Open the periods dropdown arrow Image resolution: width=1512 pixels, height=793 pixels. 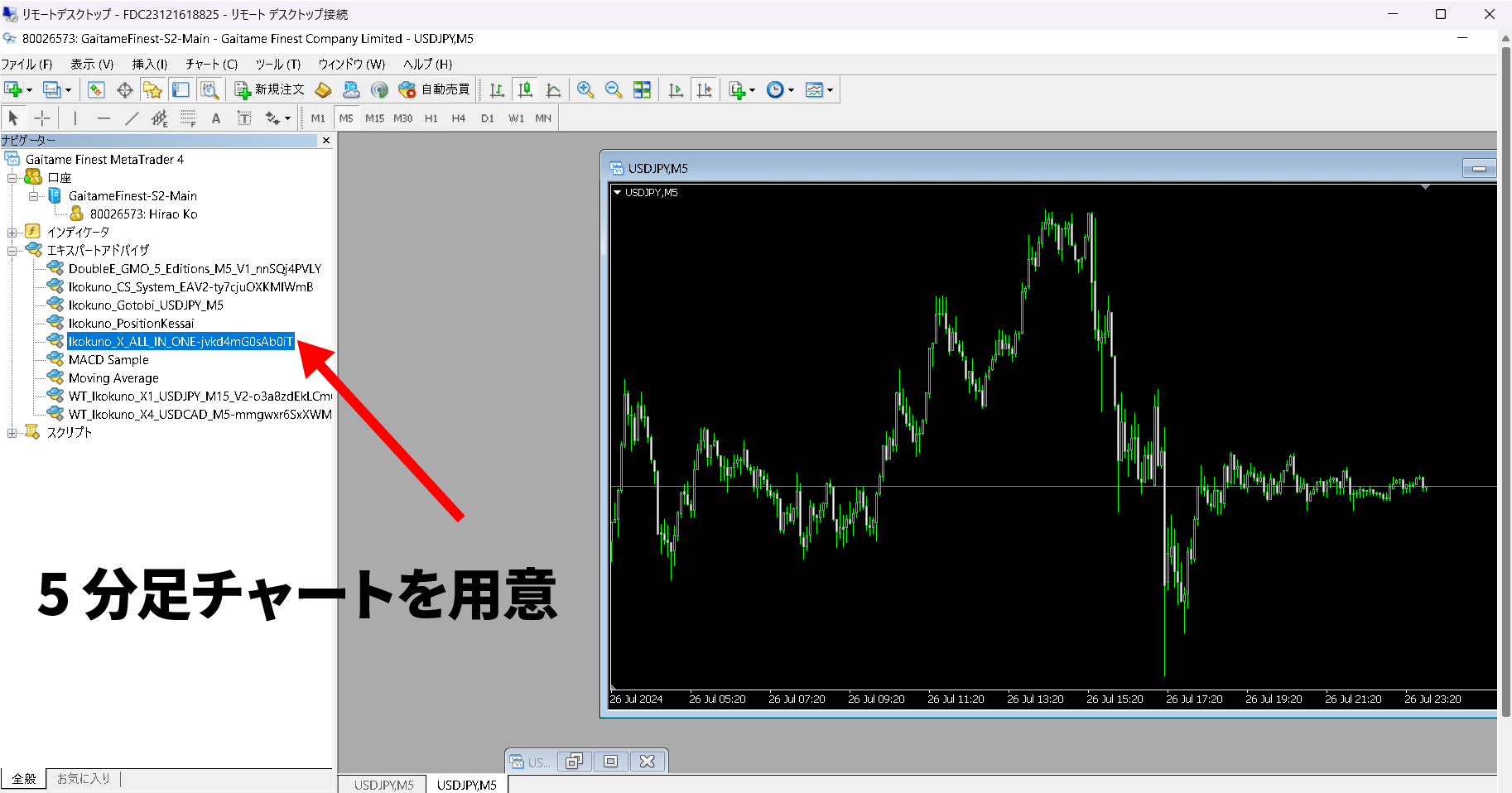pyautogui.click(x=791, y=90)
